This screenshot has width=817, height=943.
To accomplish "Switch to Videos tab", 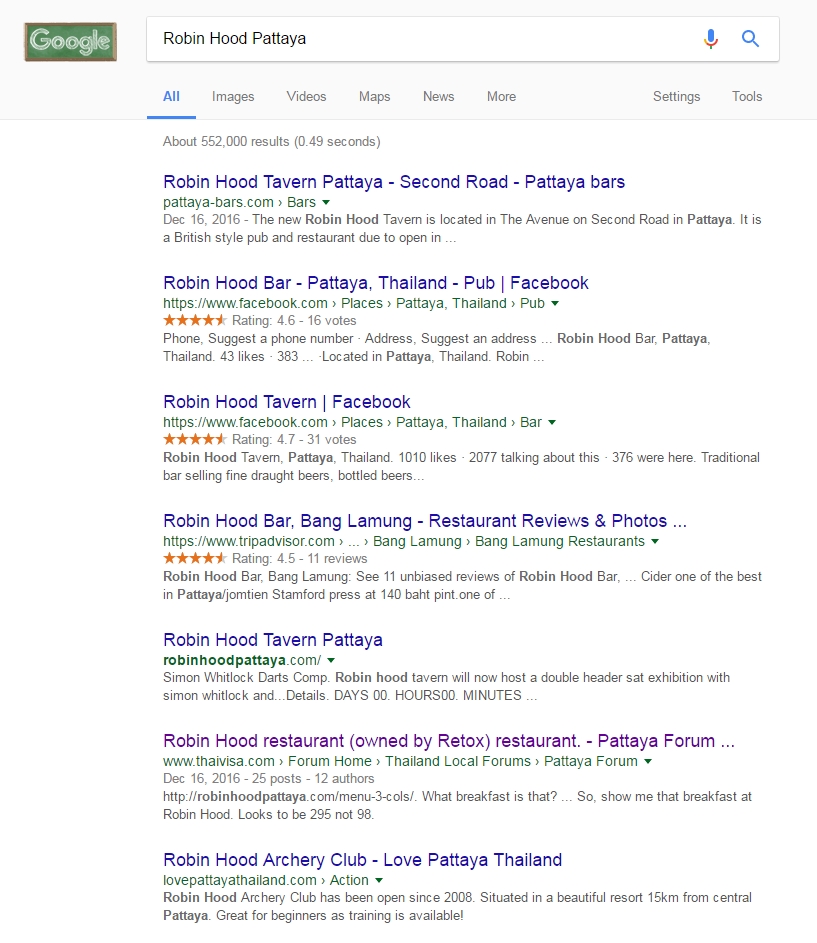I will [x=306, y=97].
